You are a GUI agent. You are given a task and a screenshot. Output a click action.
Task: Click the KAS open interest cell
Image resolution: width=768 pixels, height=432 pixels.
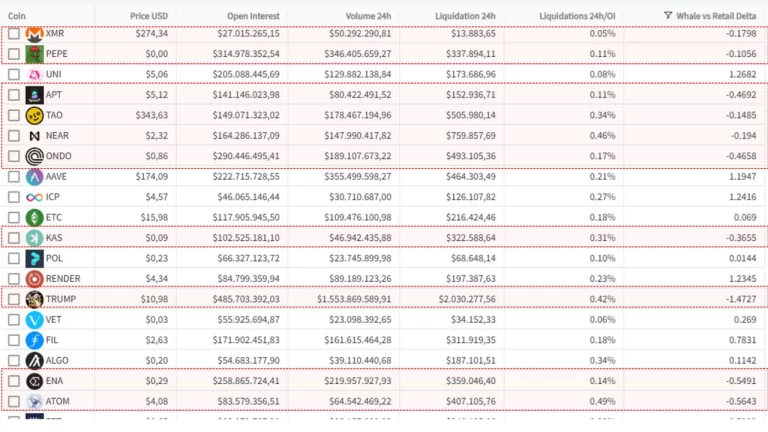[245, 238]
